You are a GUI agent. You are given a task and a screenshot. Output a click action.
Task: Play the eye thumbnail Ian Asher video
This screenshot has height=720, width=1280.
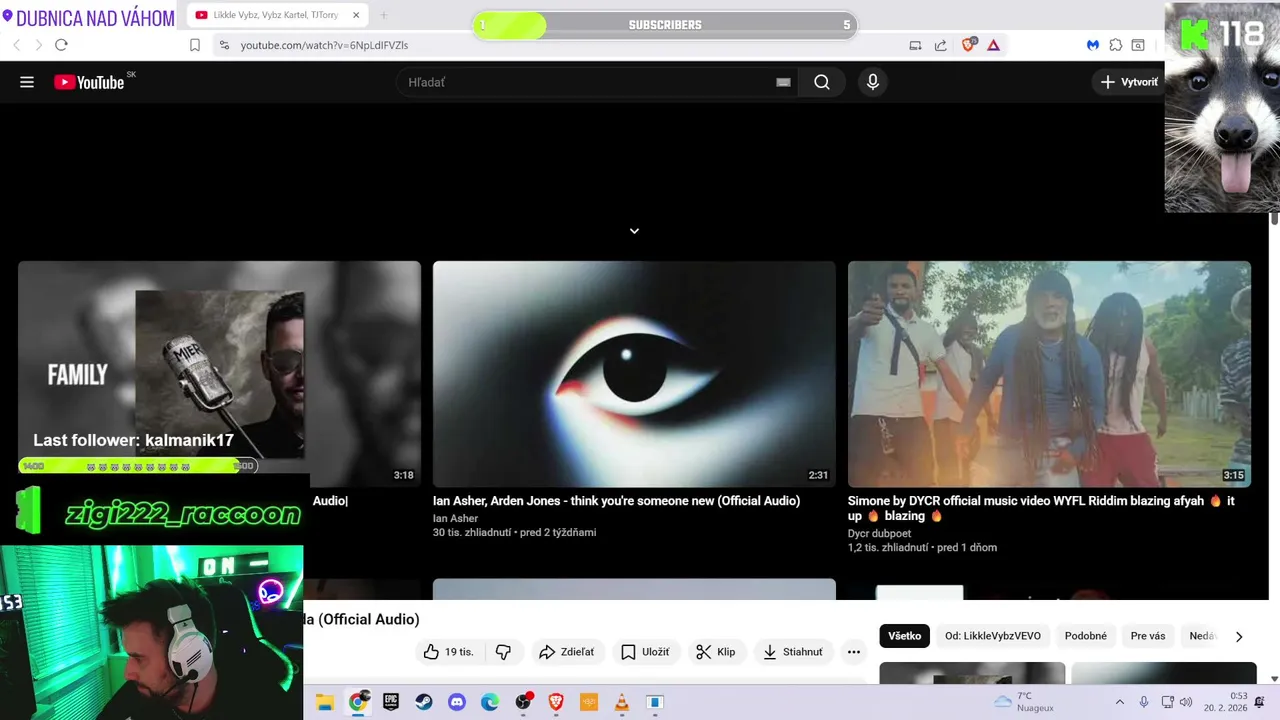(634, 374)
